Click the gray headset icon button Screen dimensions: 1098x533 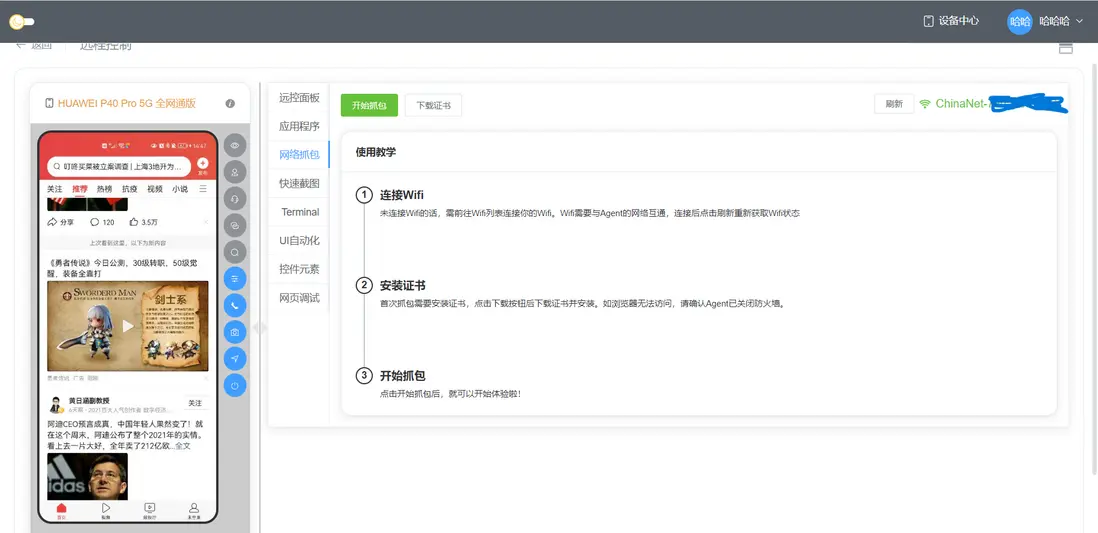pyautogui.click(x=235, y=199)
